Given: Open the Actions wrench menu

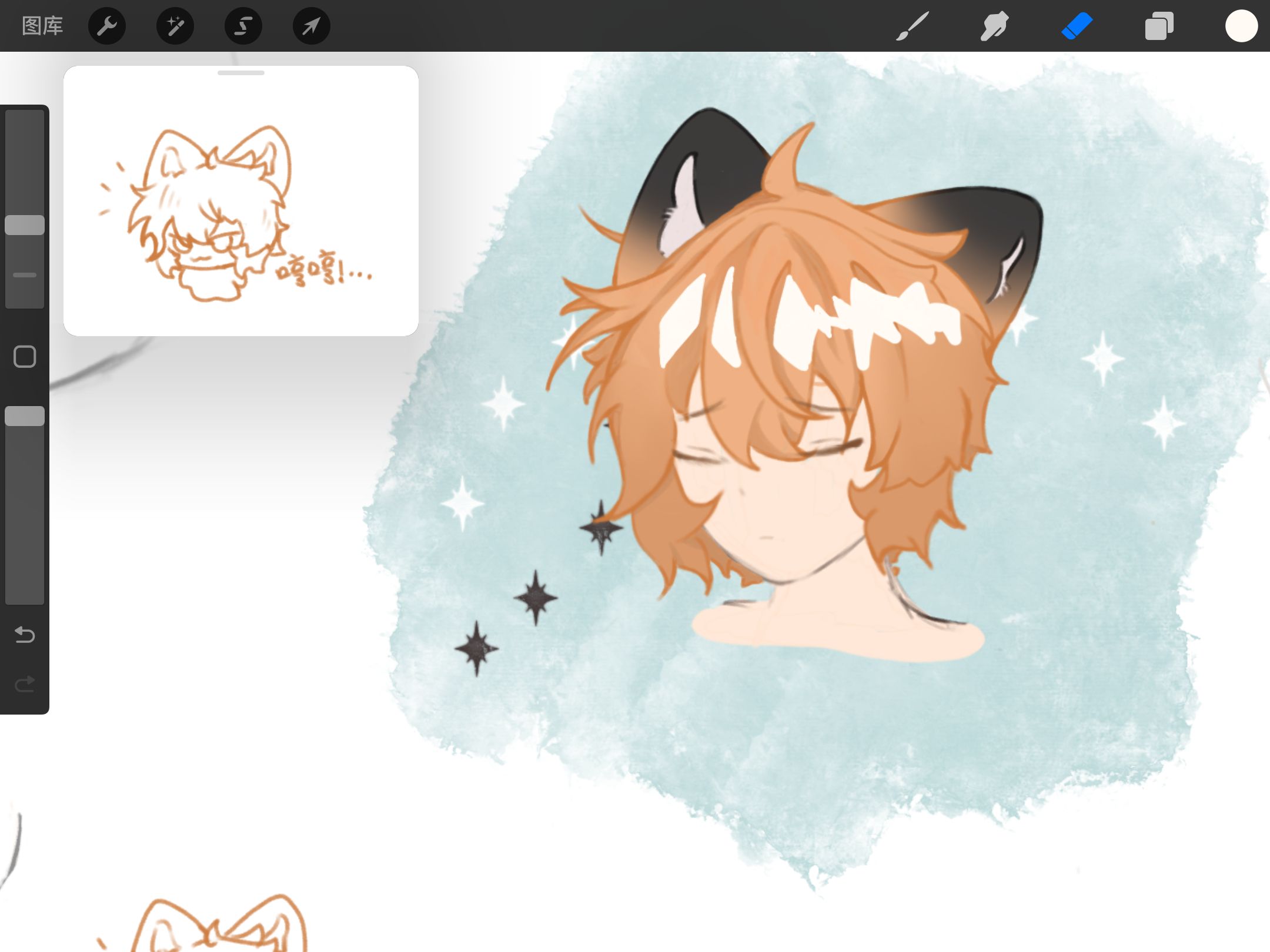Looking at the screenshot, I should click(x=107, y=26).
